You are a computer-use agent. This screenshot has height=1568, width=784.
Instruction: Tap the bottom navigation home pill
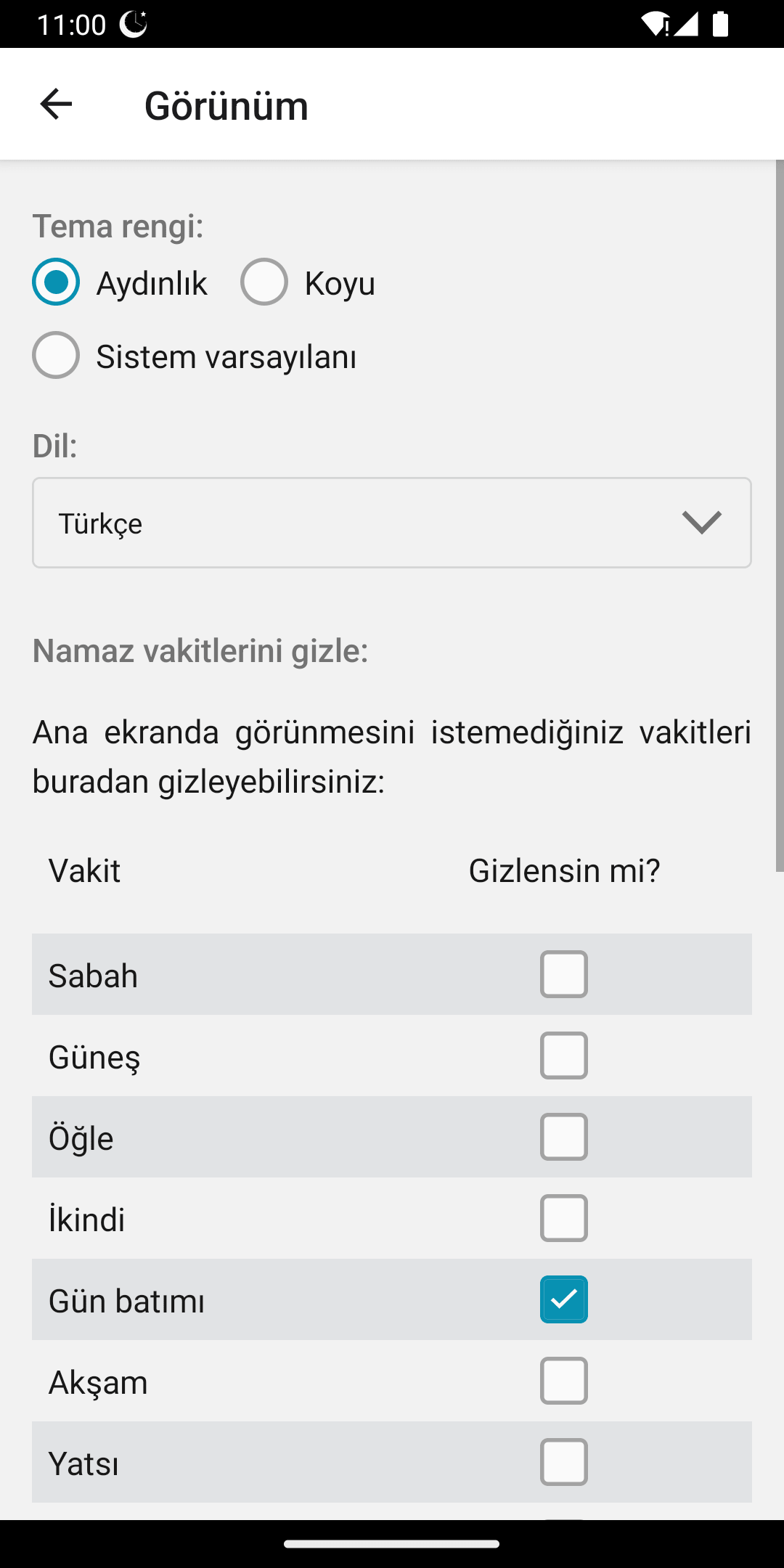click(392, 1544)
